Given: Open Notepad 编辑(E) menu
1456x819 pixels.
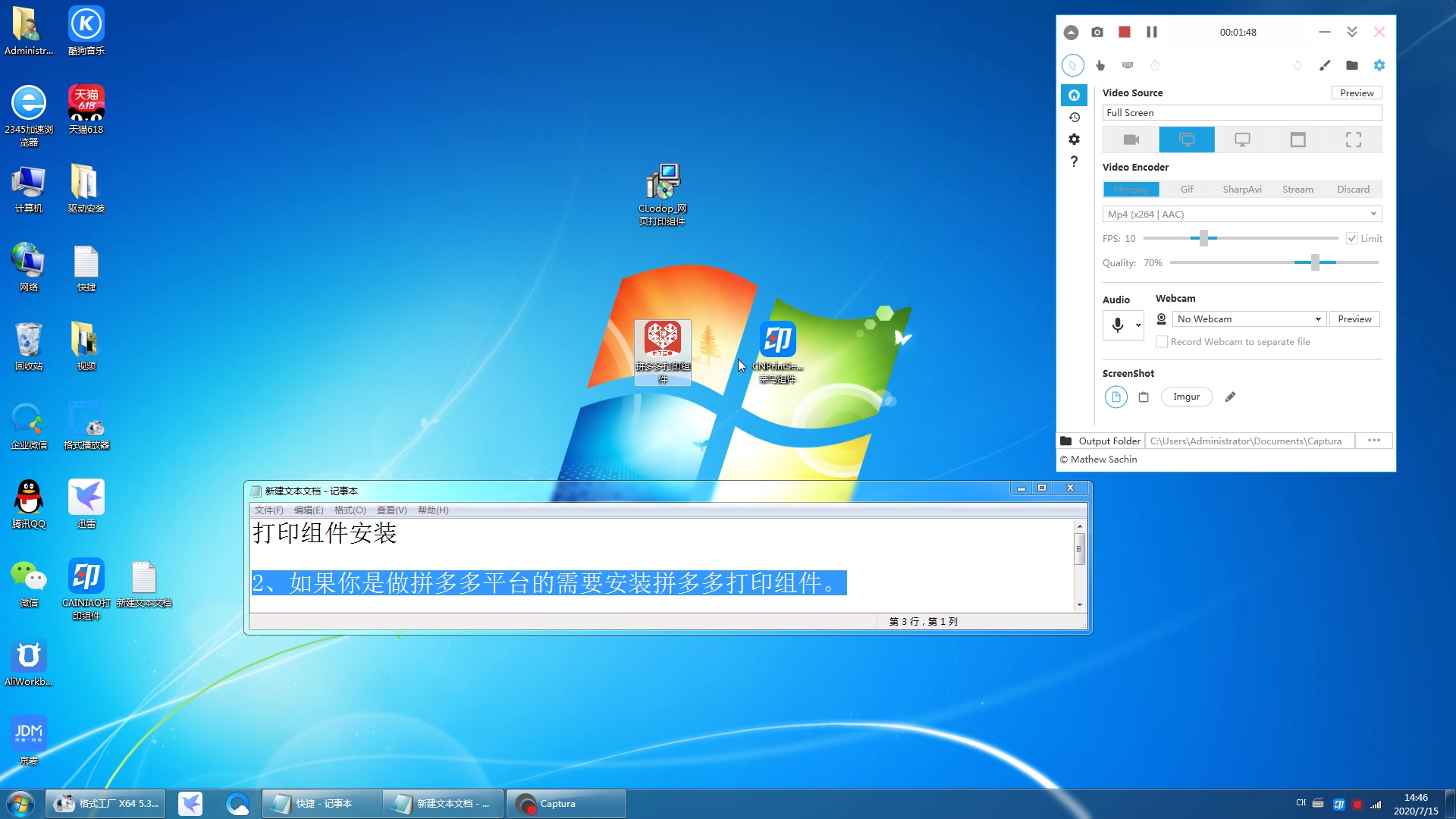Looking at the screenshot, I should tap(309, 510).
